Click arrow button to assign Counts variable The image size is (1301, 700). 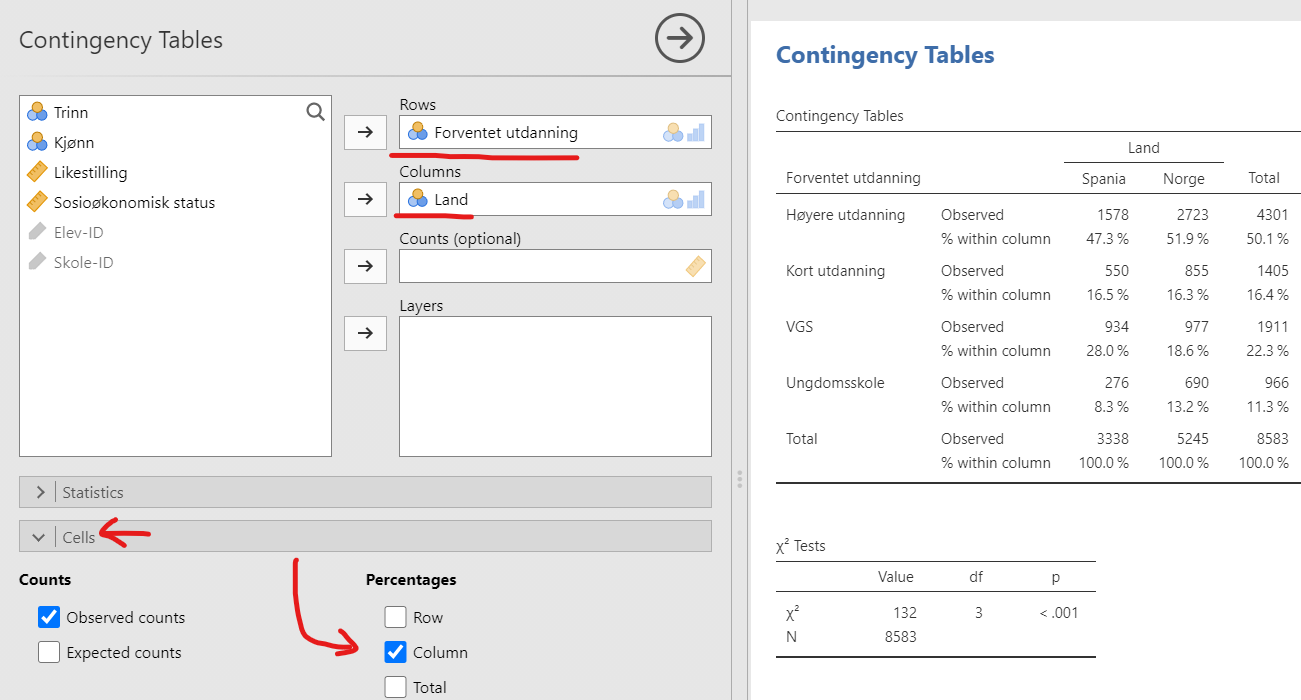pos(365,266)
